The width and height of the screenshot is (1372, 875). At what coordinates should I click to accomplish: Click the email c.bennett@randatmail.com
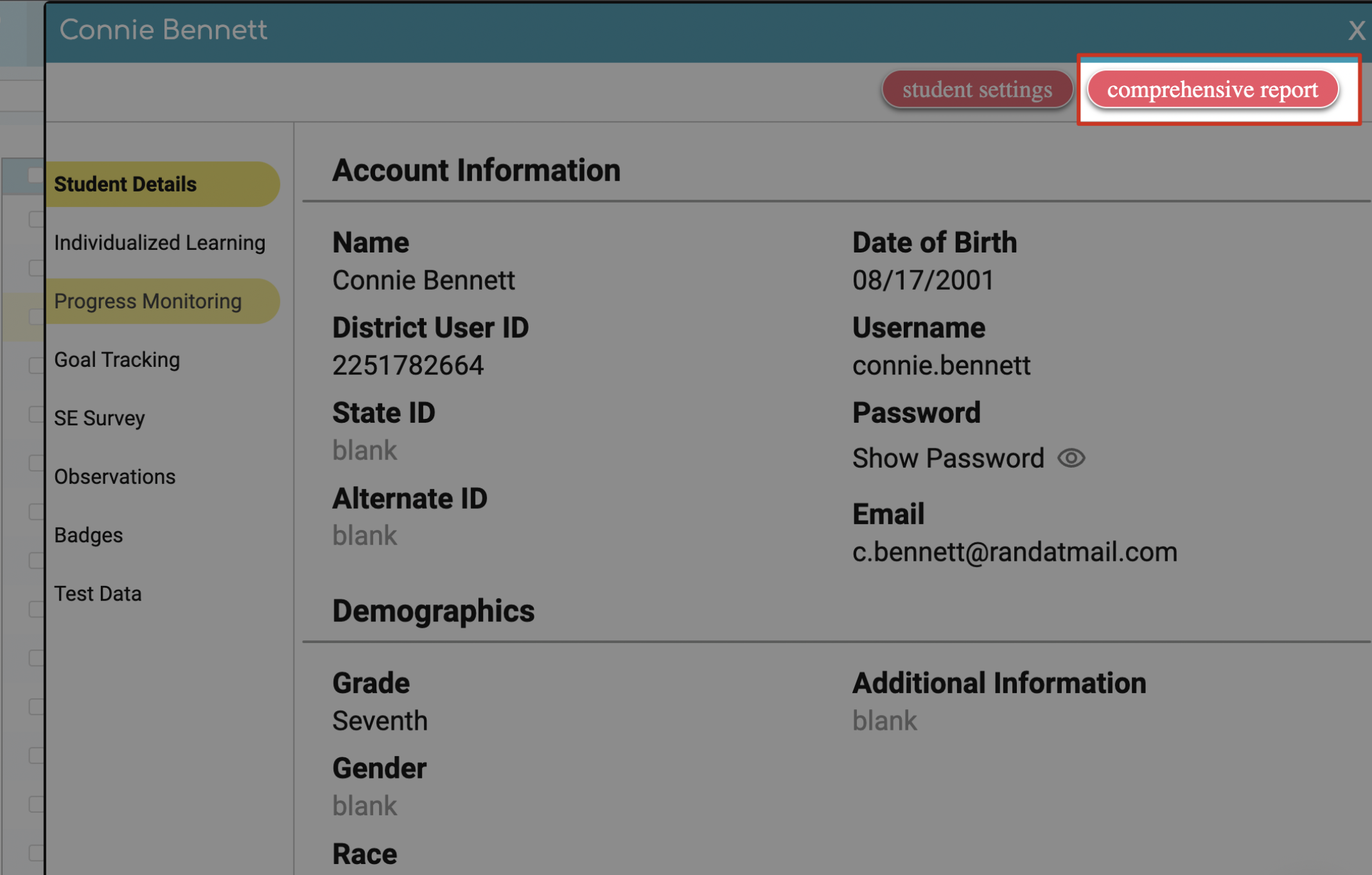(x=1014, y=552)
